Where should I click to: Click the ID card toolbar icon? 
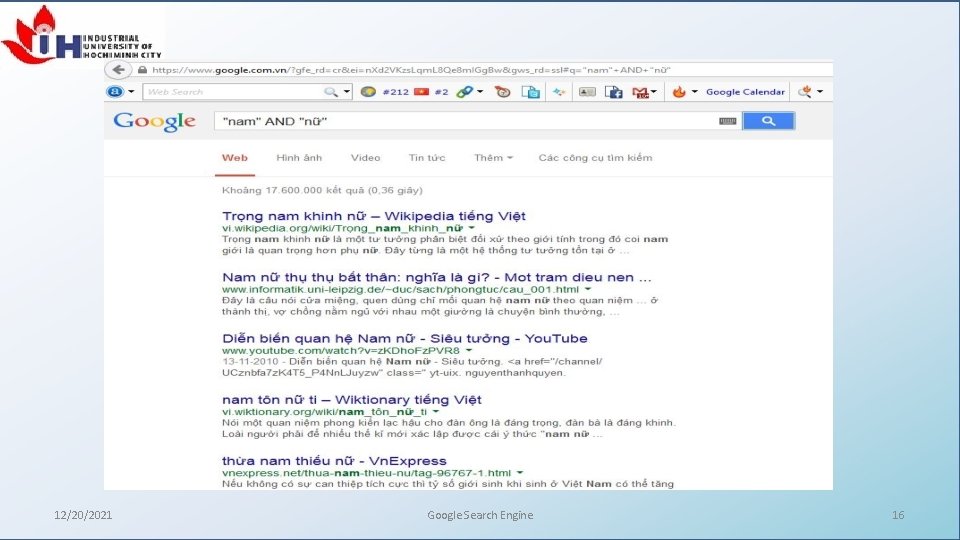[587, 92]
